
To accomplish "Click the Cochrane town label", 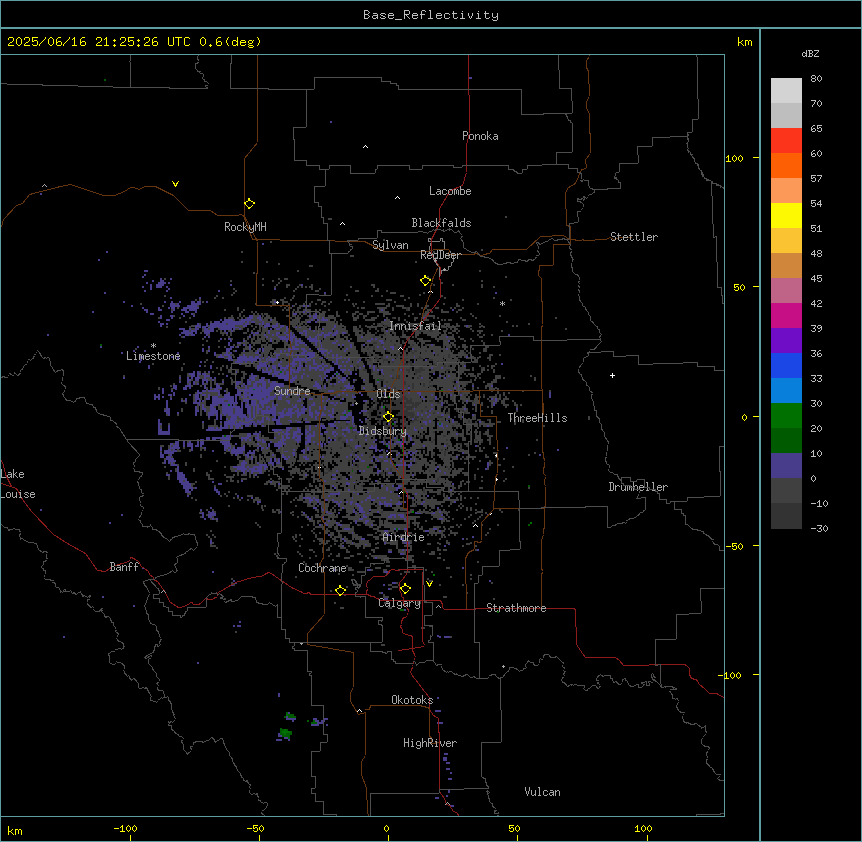I will pyautogui.click(x=322, y=568).
